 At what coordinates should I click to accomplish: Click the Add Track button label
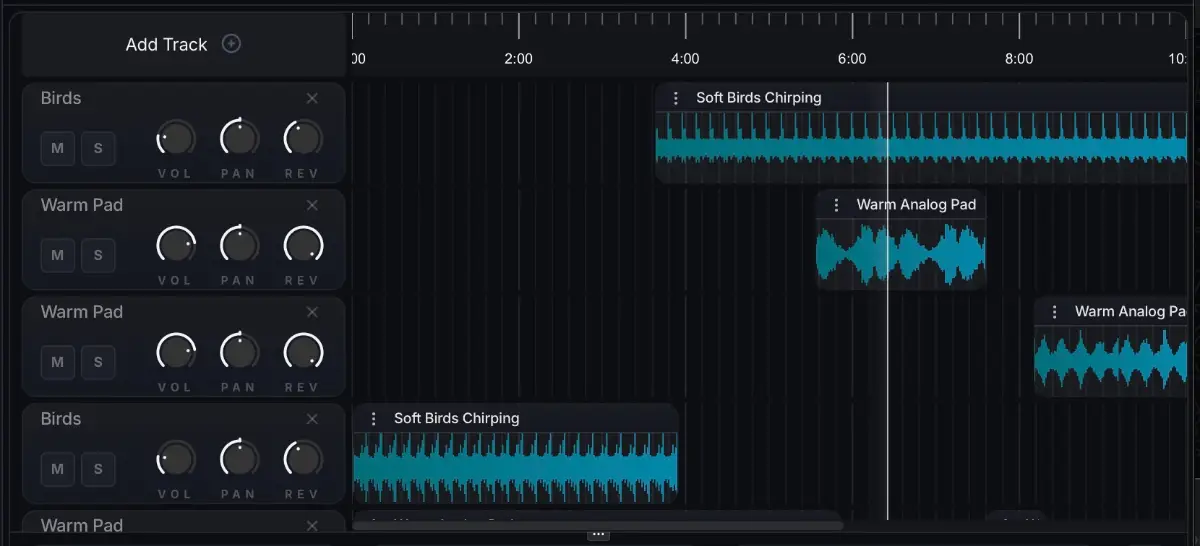click(x=166, y=44)
